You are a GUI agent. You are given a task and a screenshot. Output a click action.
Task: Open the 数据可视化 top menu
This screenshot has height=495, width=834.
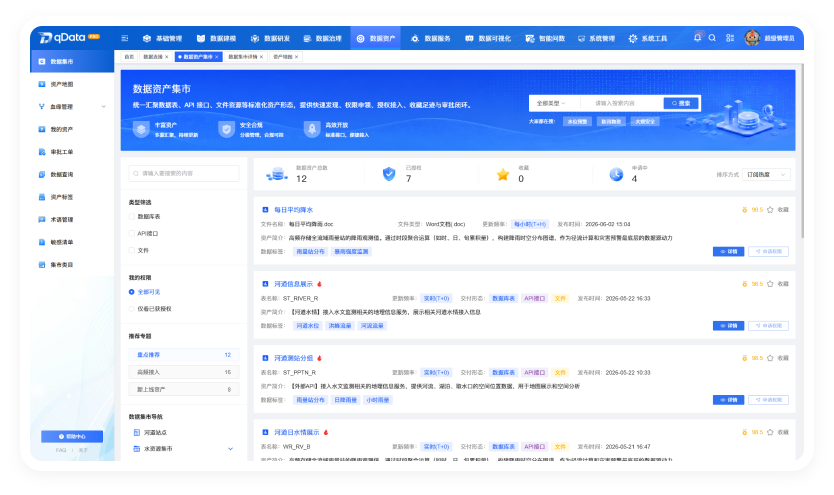tap(488, 38)
